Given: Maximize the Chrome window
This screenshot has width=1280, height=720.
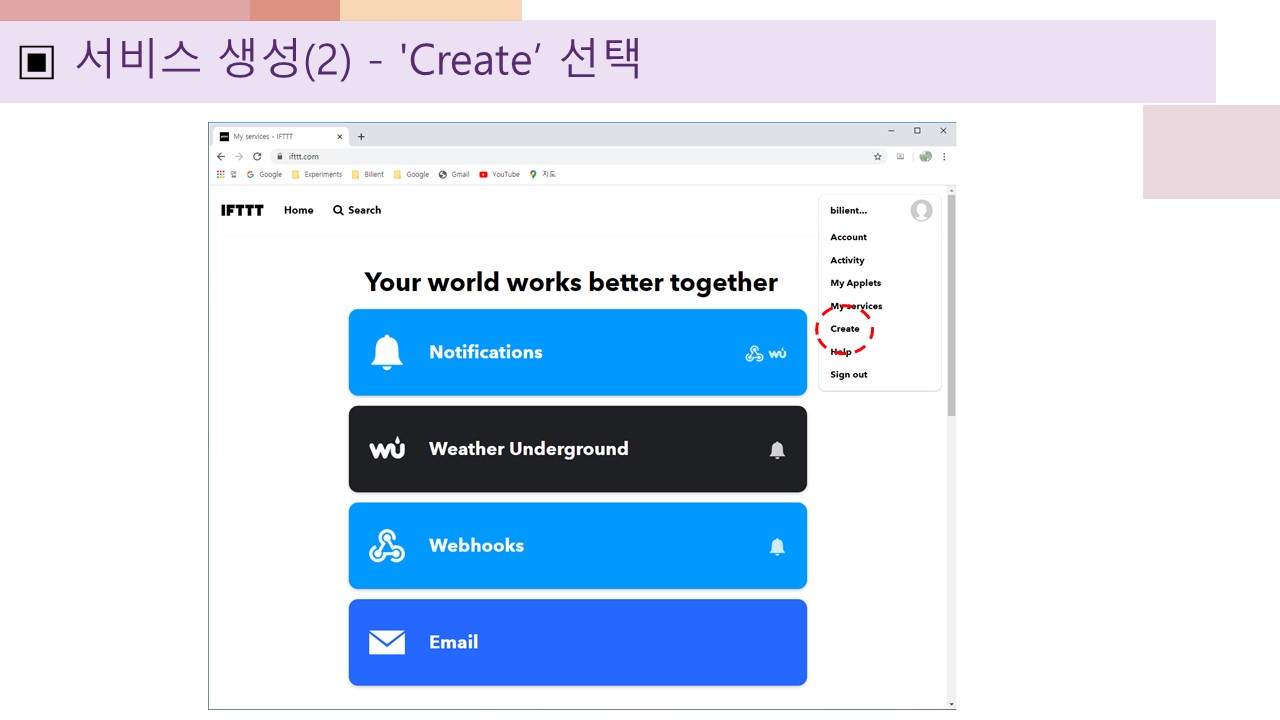Looking at the screenshot, I should click(x=917, y=131).
